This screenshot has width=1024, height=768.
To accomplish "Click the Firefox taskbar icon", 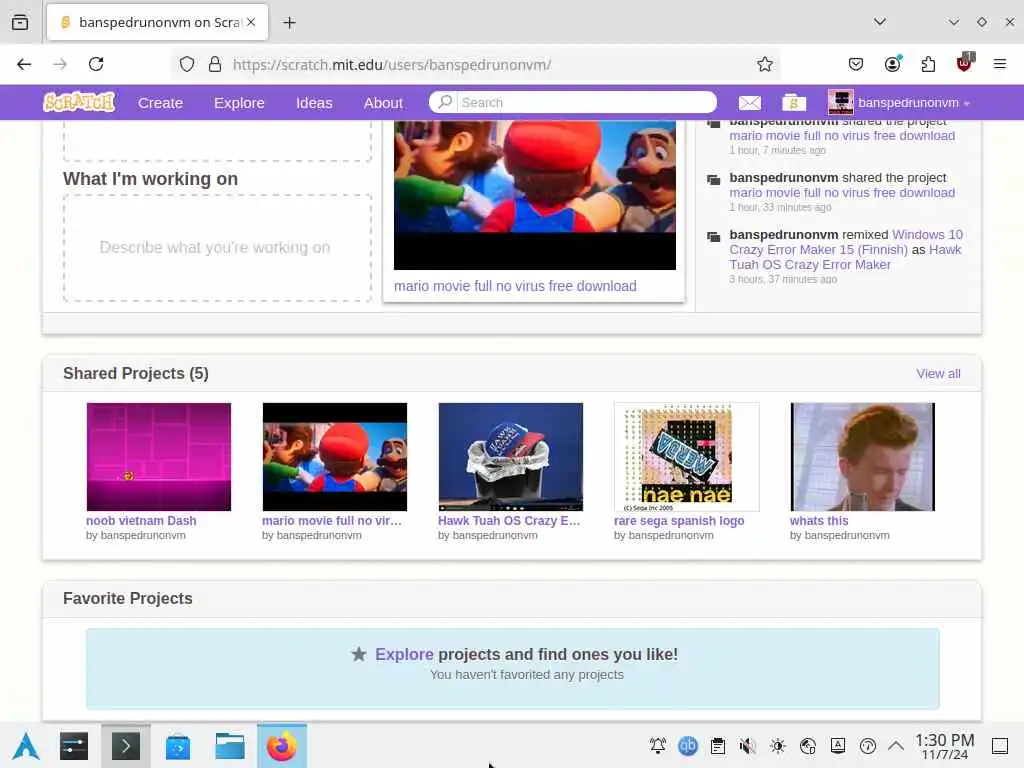I will coord(281,746).
